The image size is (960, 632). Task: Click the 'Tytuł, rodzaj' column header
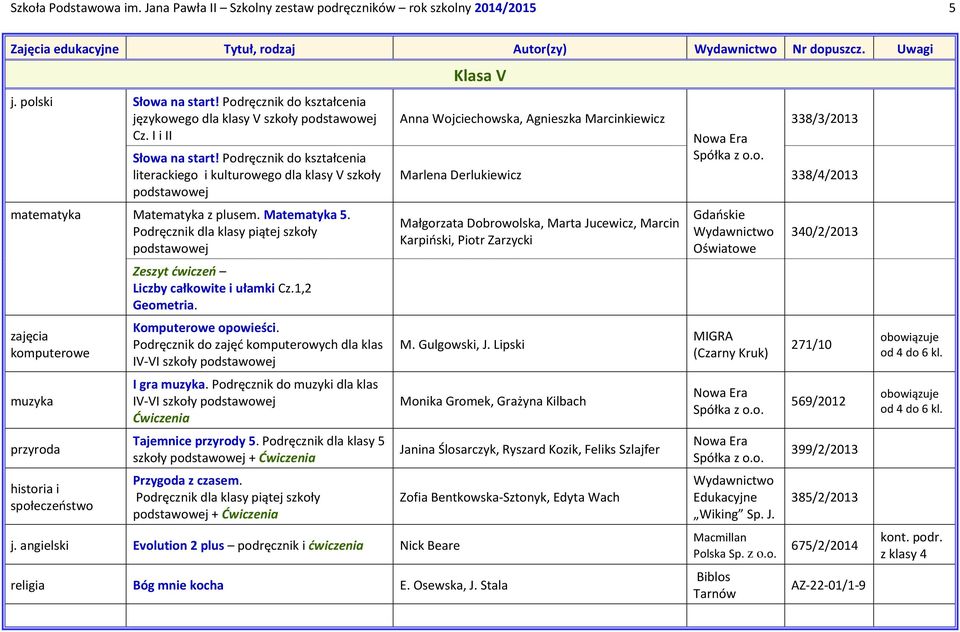point(260,49)
